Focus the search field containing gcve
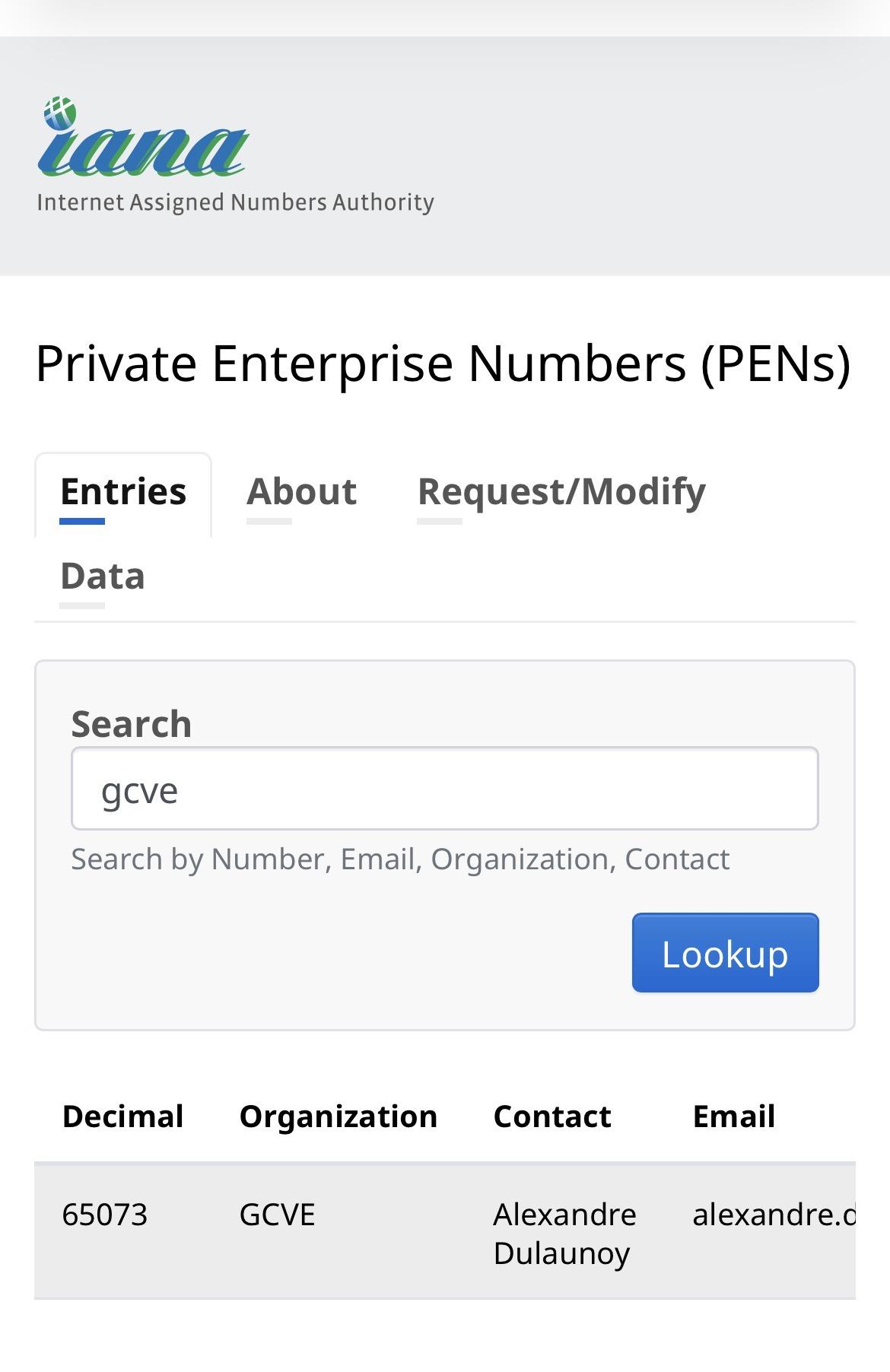 [444, 789]
